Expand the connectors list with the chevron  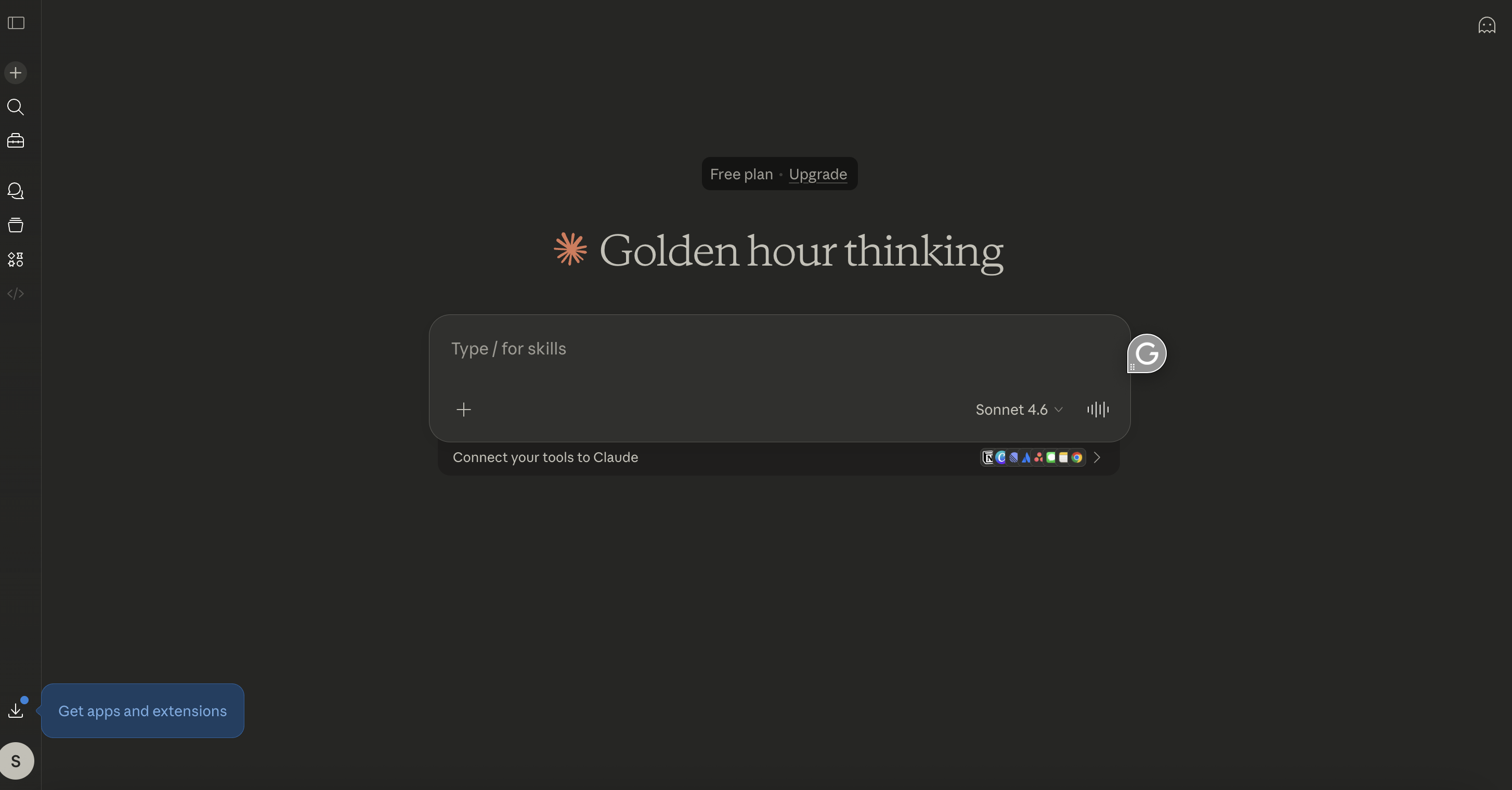(x=1097, y=458)
